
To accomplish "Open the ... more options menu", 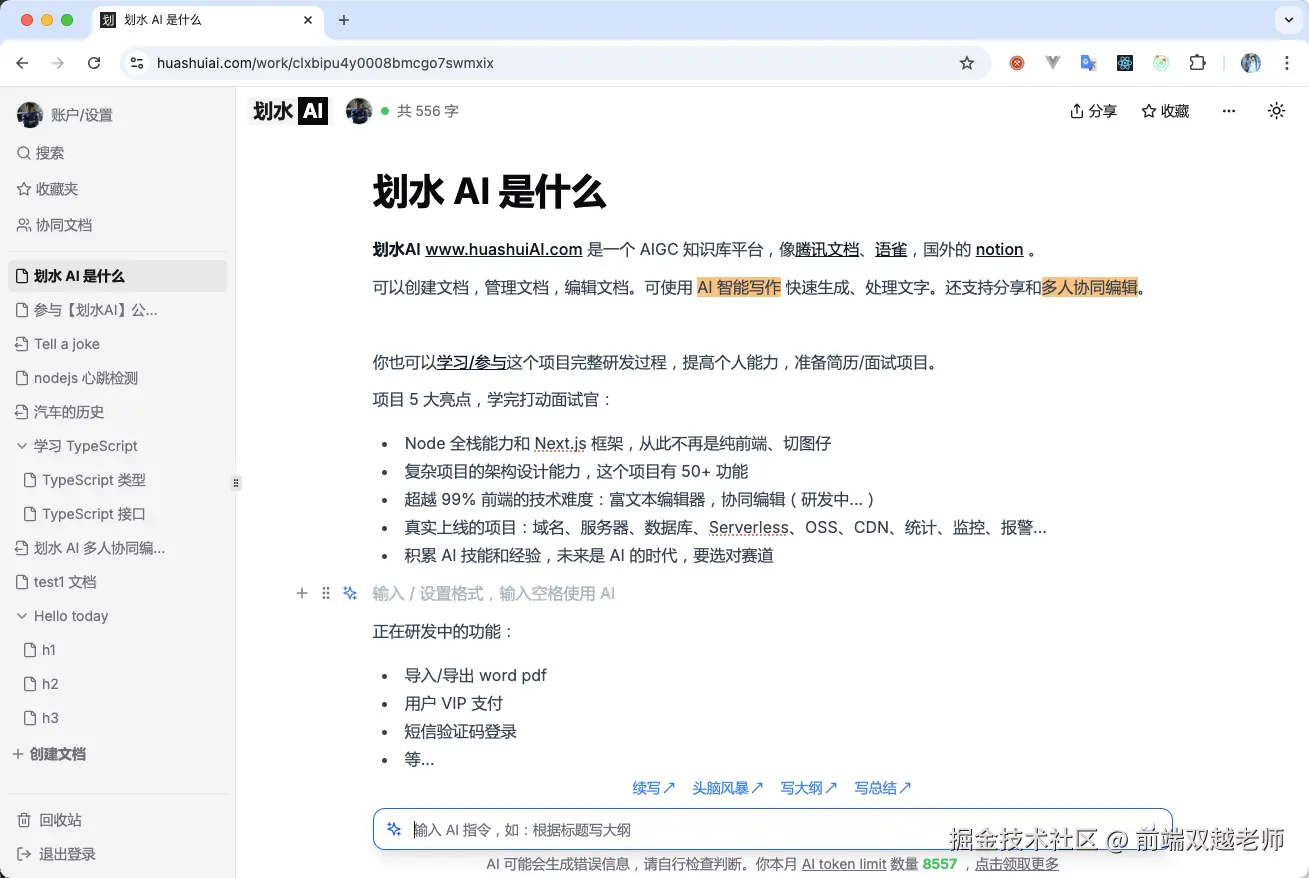I will point(1228,111).
